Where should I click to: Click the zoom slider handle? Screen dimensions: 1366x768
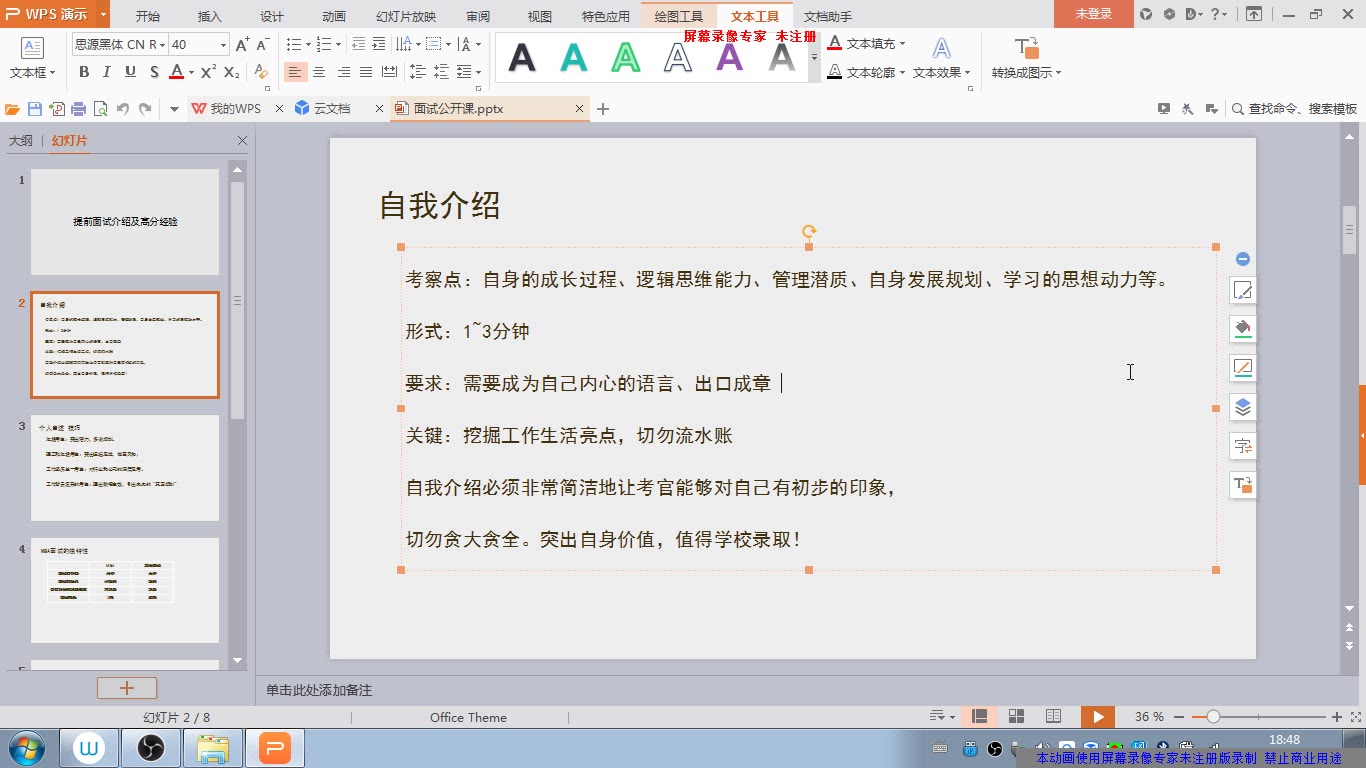[1213, 716]
